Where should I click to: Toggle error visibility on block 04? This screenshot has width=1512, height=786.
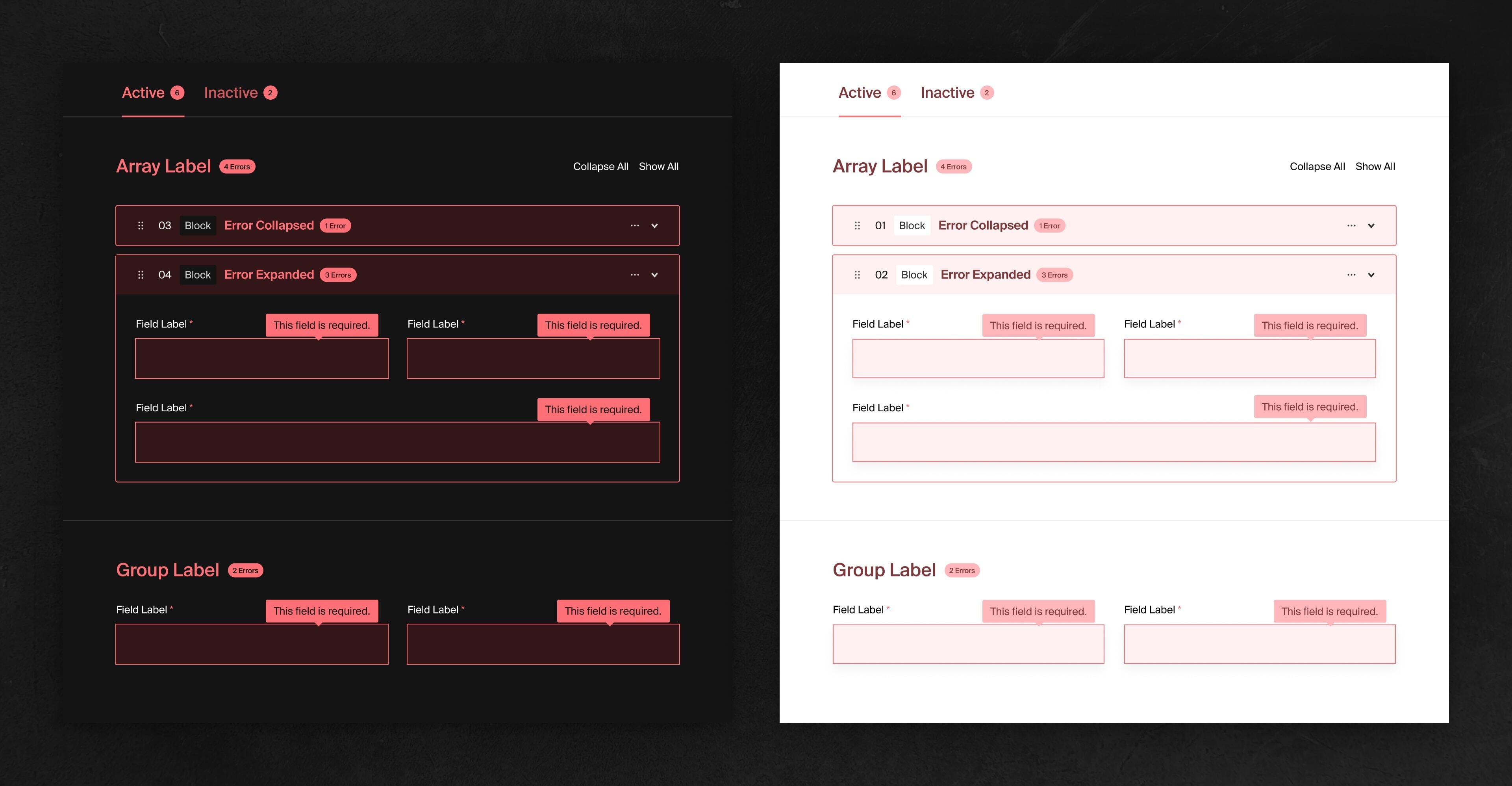tap(655, 275)
